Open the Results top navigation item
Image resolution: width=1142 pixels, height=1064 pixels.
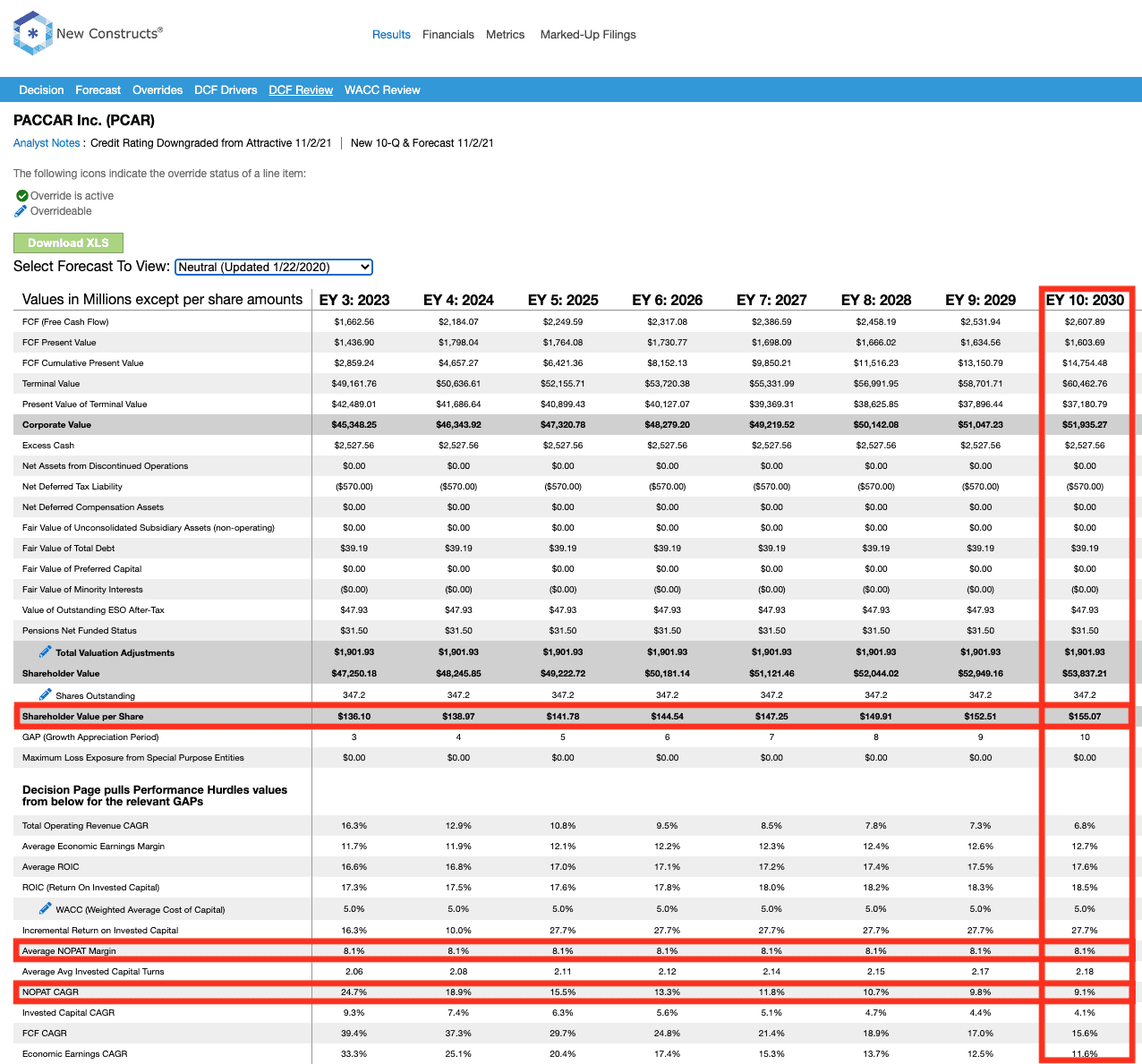click(391, 34)
